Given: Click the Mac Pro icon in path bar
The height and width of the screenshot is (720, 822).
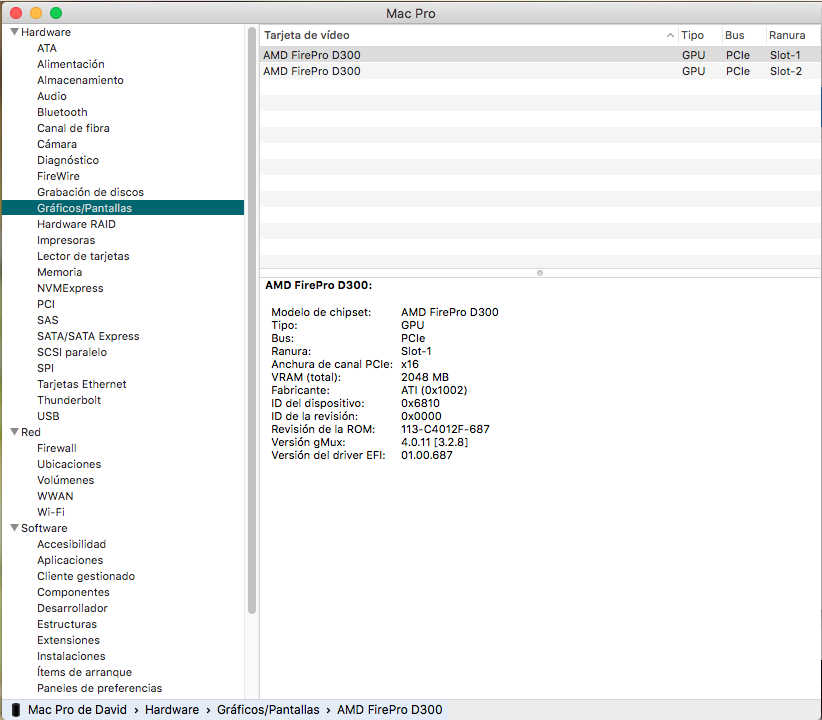Looking at the screenshot, I should [16, 710].
